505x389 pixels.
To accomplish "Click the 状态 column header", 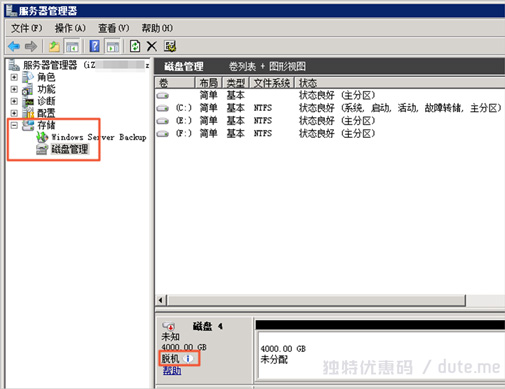I will tap(400, 83).
